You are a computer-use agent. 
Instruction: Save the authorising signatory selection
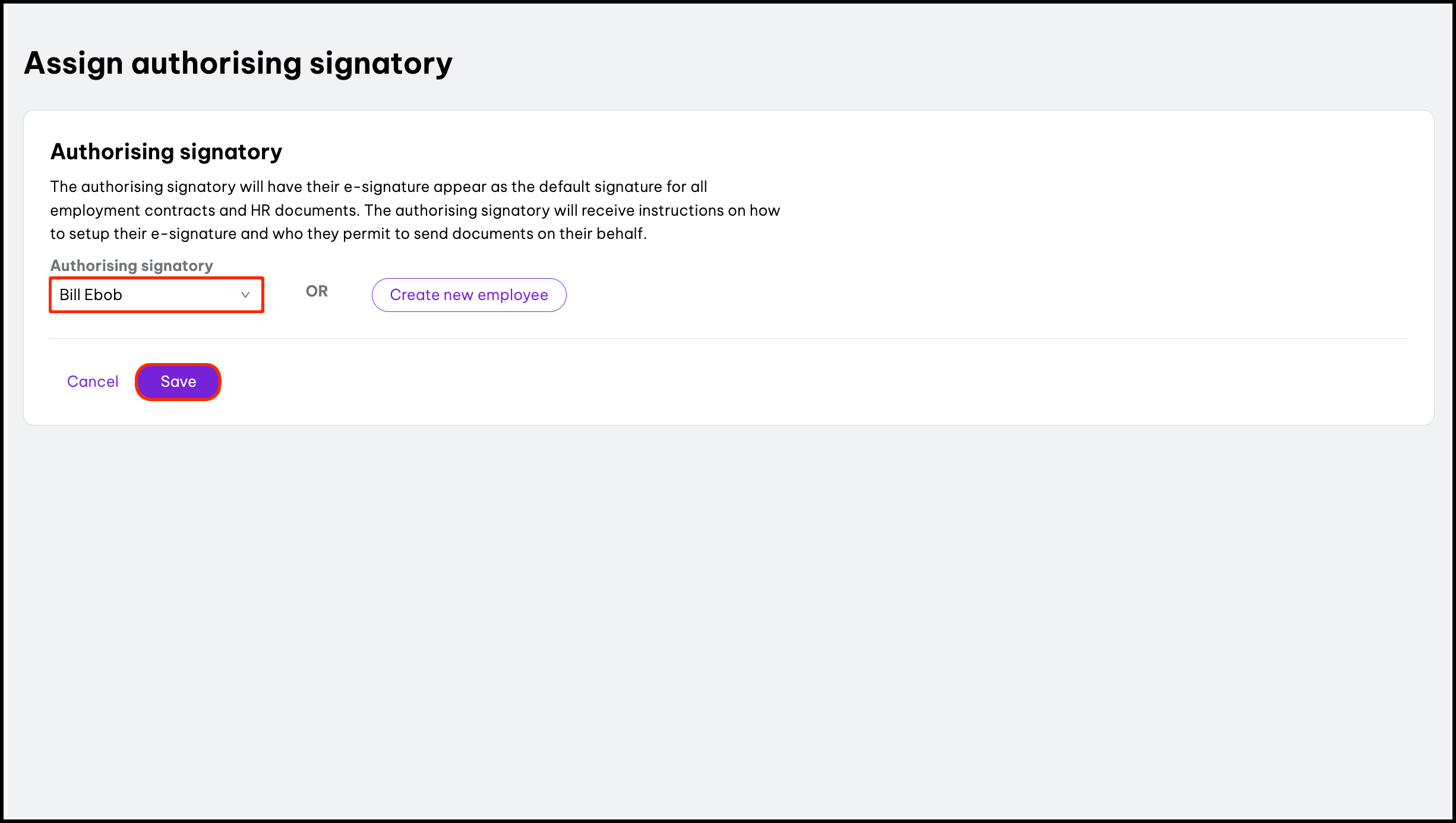pyautogui.click(x=178, y=381)
